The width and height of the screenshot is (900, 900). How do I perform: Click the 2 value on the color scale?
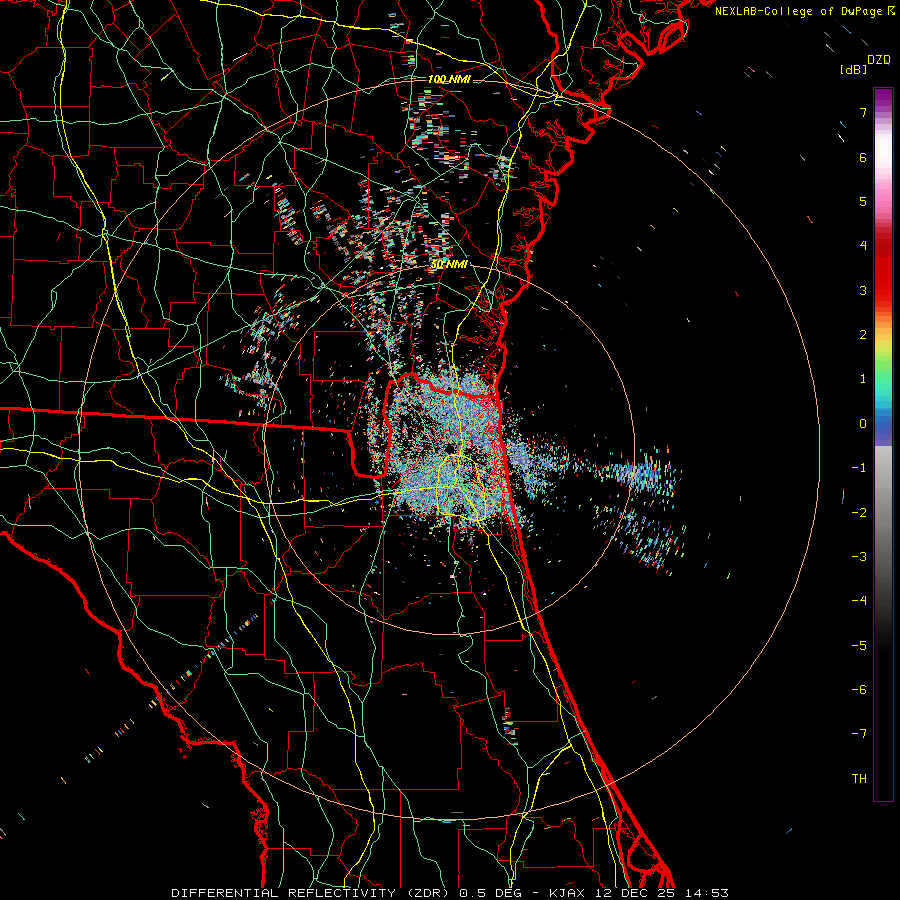863,335
